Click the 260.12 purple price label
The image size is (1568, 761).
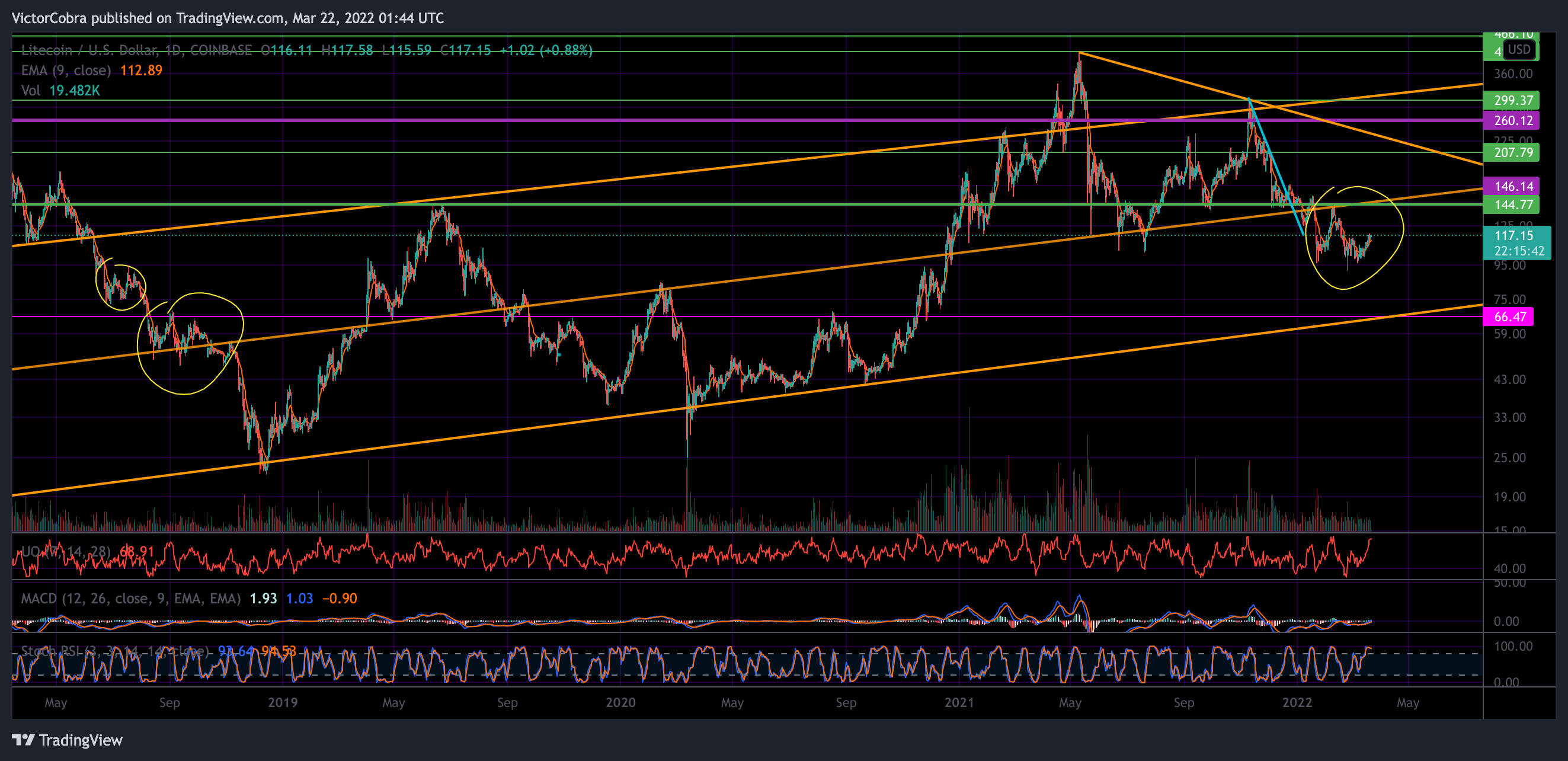pyautogui.click(x=1511, y=120)
